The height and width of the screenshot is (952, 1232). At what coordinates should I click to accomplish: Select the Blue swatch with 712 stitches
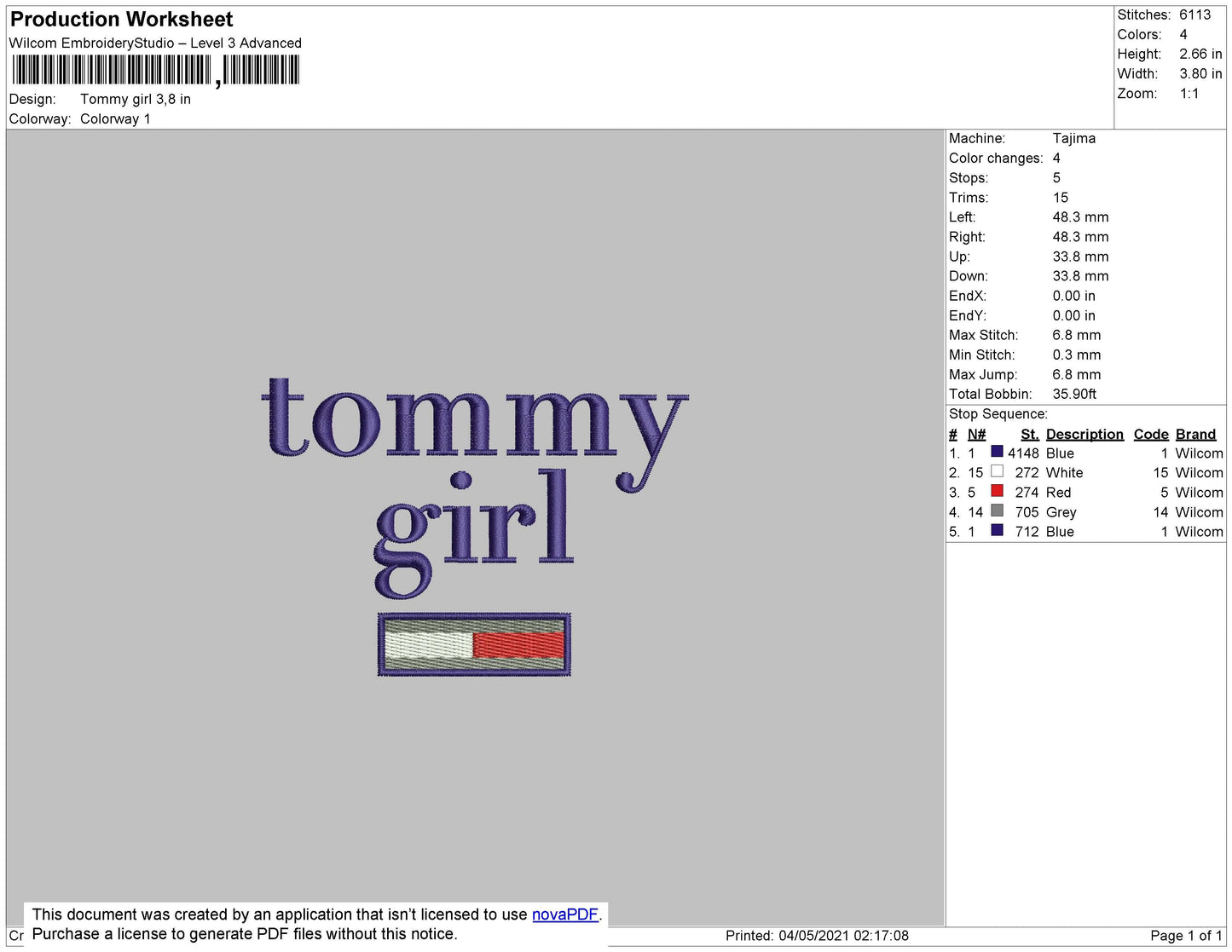coord(997,530)
